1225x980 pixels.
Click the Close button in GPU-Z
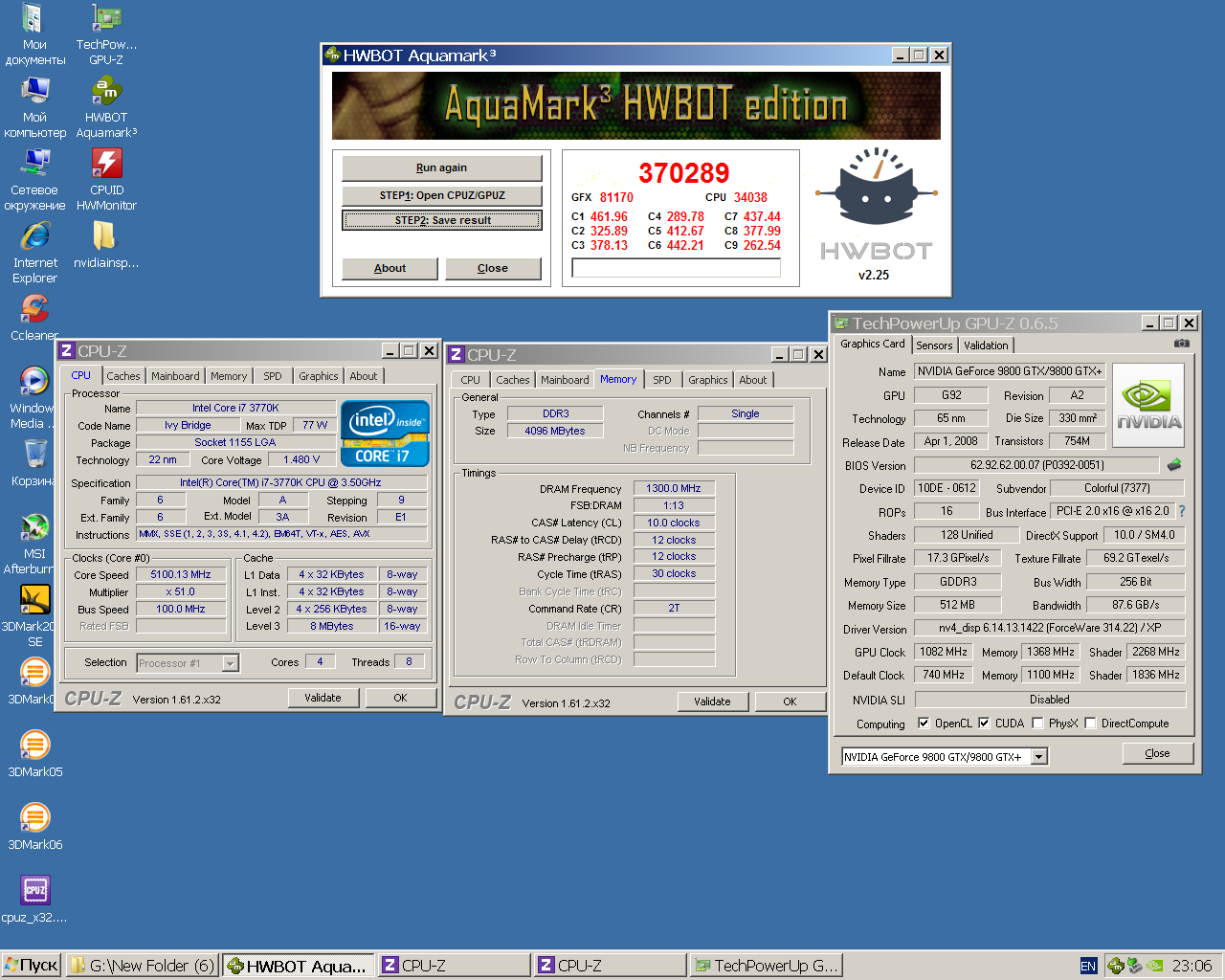click(x=1158, y=753)
